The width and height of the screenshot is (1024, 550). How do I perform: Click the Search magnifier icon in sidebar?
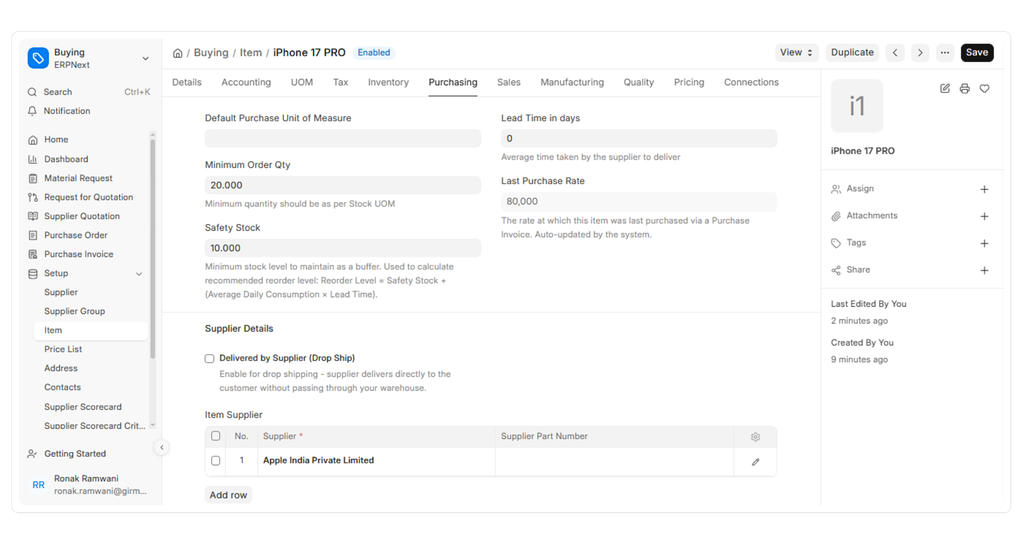[32, 92]
